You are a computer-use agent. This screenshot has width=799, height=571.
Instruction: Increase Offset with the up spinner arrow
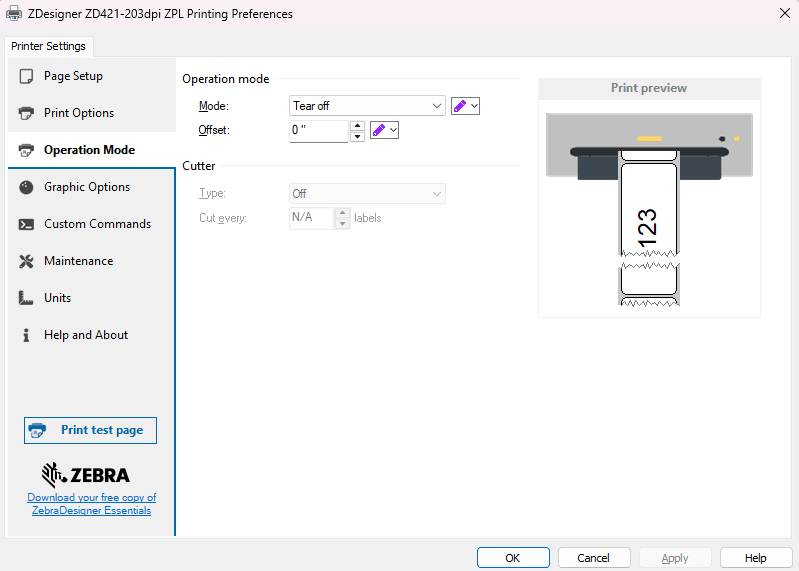357,125
